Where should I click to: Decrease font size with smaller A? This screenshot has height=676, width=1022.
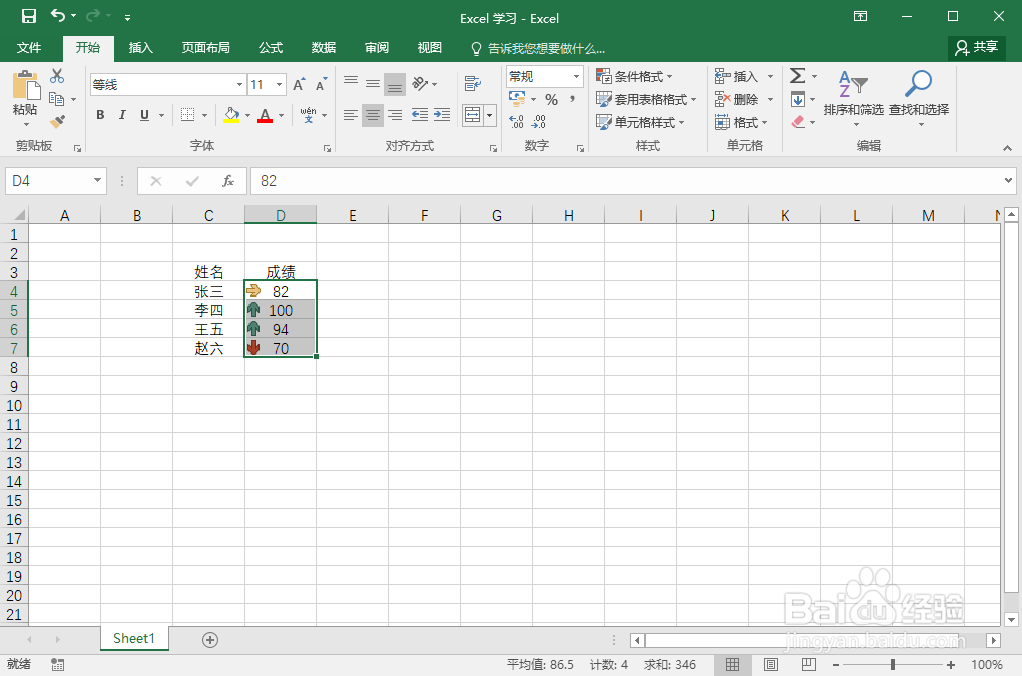pos(321,84)
